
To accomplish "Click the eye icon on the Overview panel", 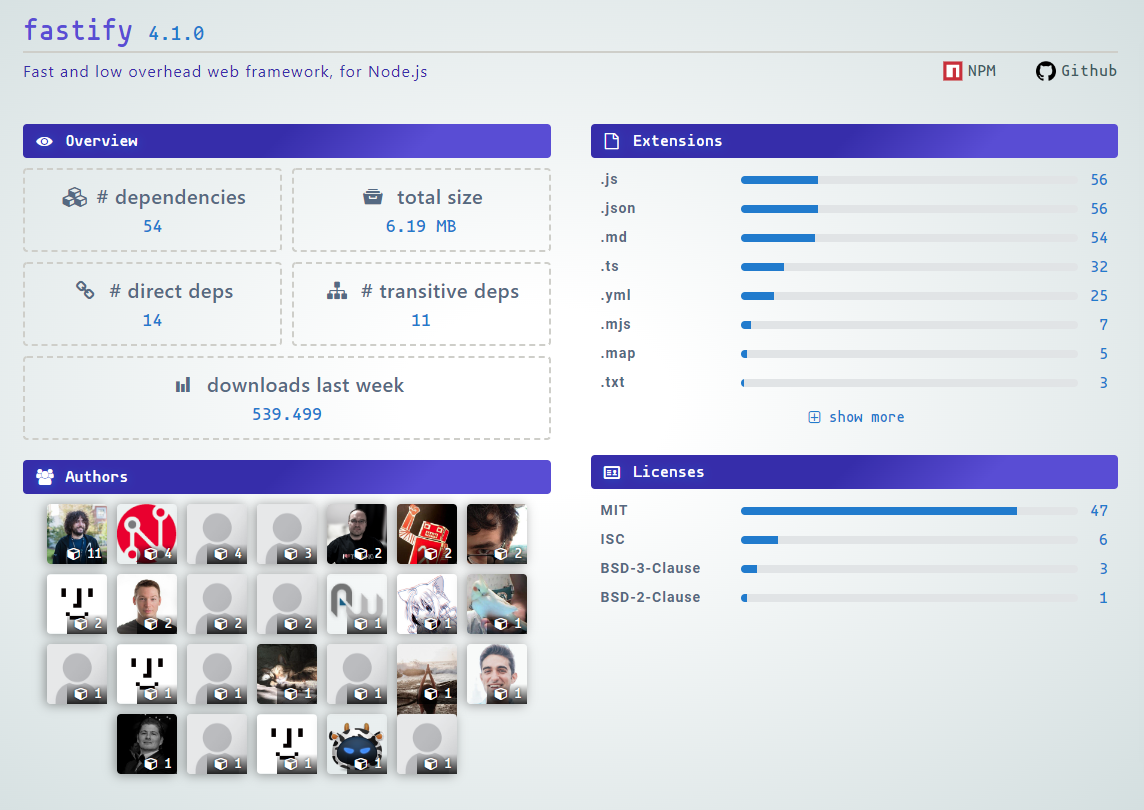I will pyautogui.click(x=44, y=141).
